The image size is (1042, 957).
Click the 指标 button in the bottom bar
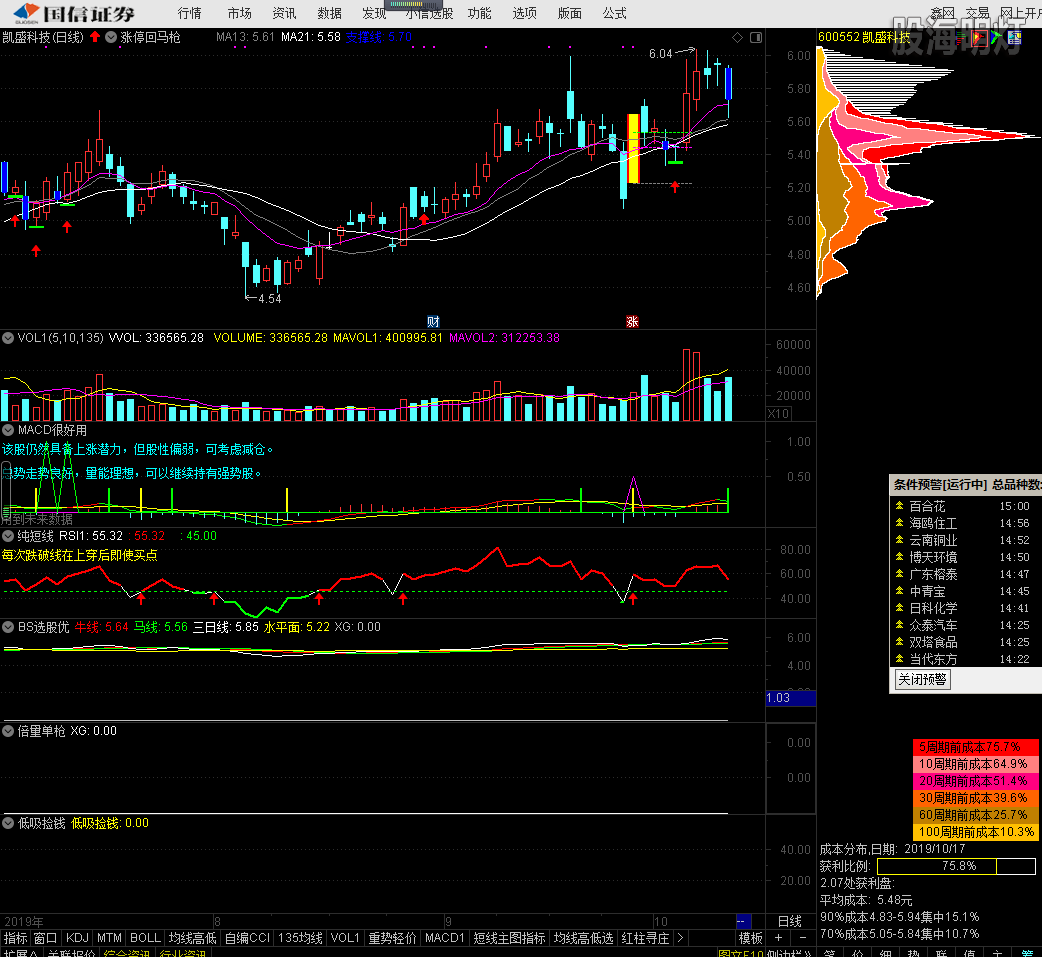click(15, 938)
